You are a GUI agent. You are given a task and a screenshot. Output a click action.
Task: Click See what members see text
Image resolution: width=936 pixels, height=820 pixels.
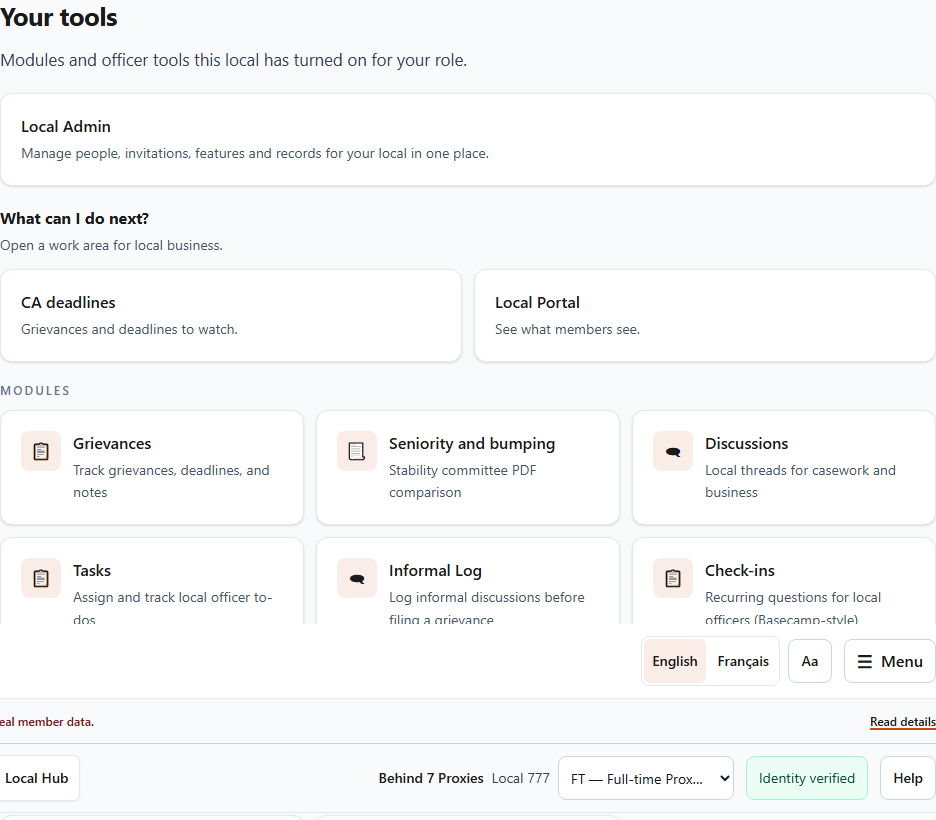pos(567,329)
